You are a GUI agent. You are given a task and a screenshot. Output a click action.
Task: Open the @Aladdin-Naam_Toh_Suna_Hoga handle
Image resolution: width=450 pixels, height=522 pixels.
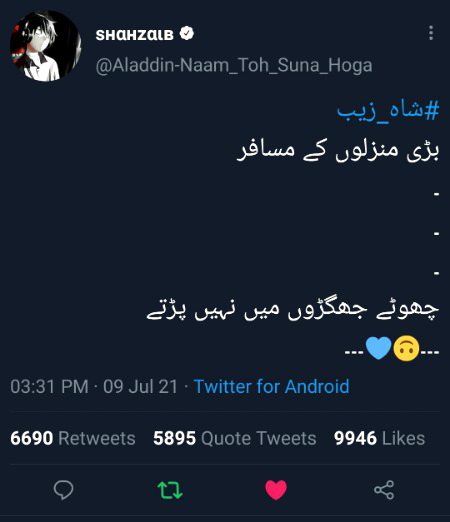click(234, 65)
